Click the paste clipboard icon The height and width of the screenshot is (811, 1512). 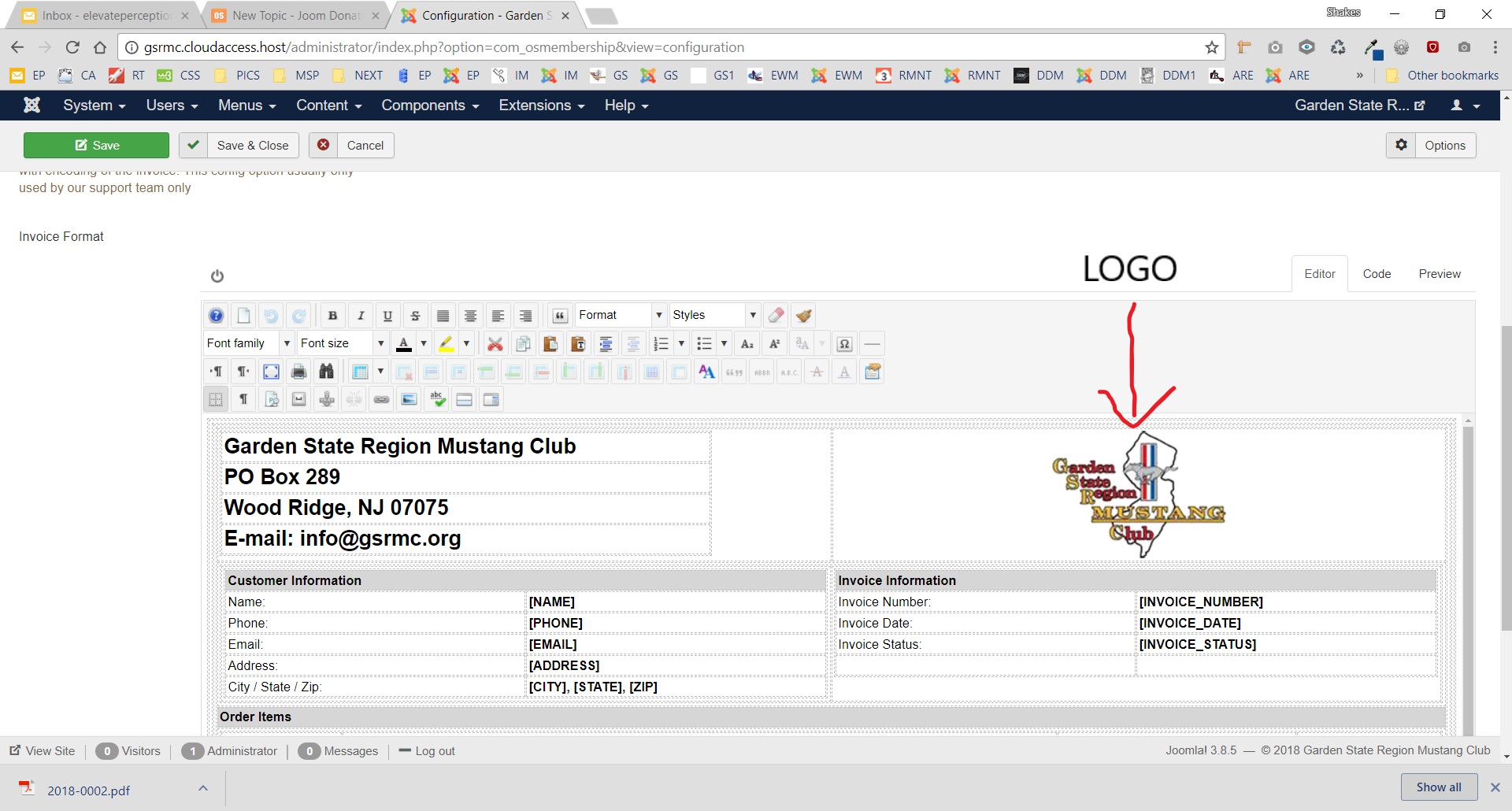pyautogui.click(x=550, y=344)
